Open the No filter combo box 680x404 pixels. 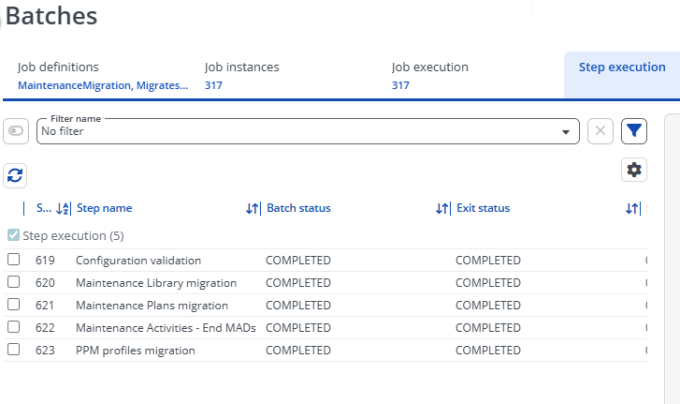[x=308, y=131]
